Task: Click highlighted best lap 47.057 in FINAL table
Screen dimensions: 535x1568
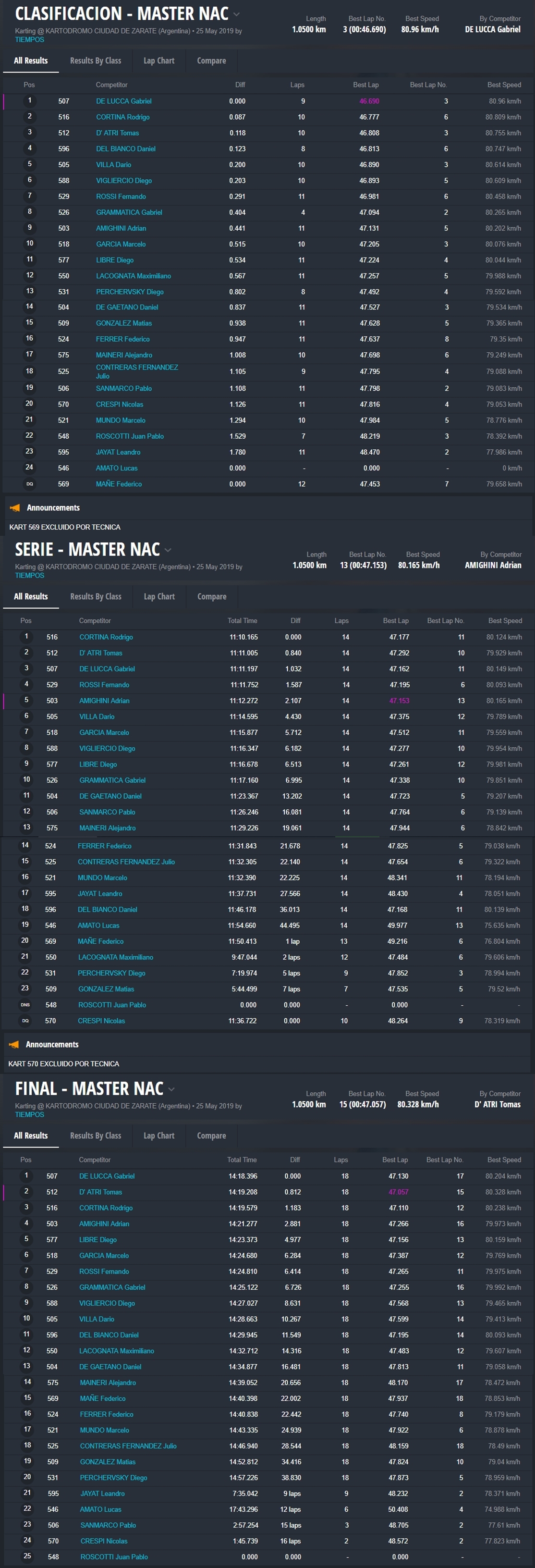Action: (x=398, y=1192)
